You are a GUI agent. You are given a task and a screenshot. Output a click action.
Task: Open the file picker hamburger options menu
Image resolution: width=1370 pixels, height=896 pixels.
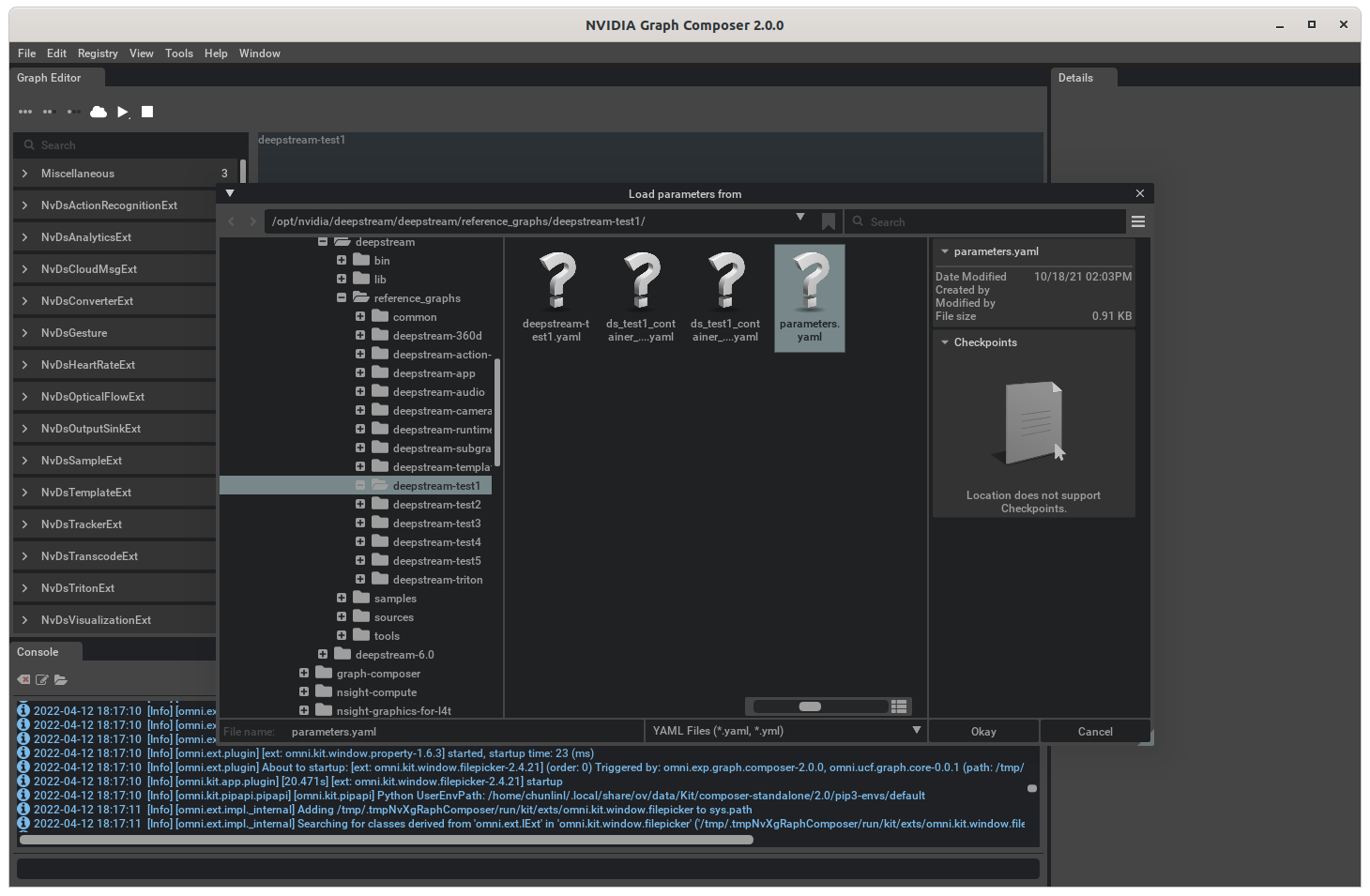1138,221
